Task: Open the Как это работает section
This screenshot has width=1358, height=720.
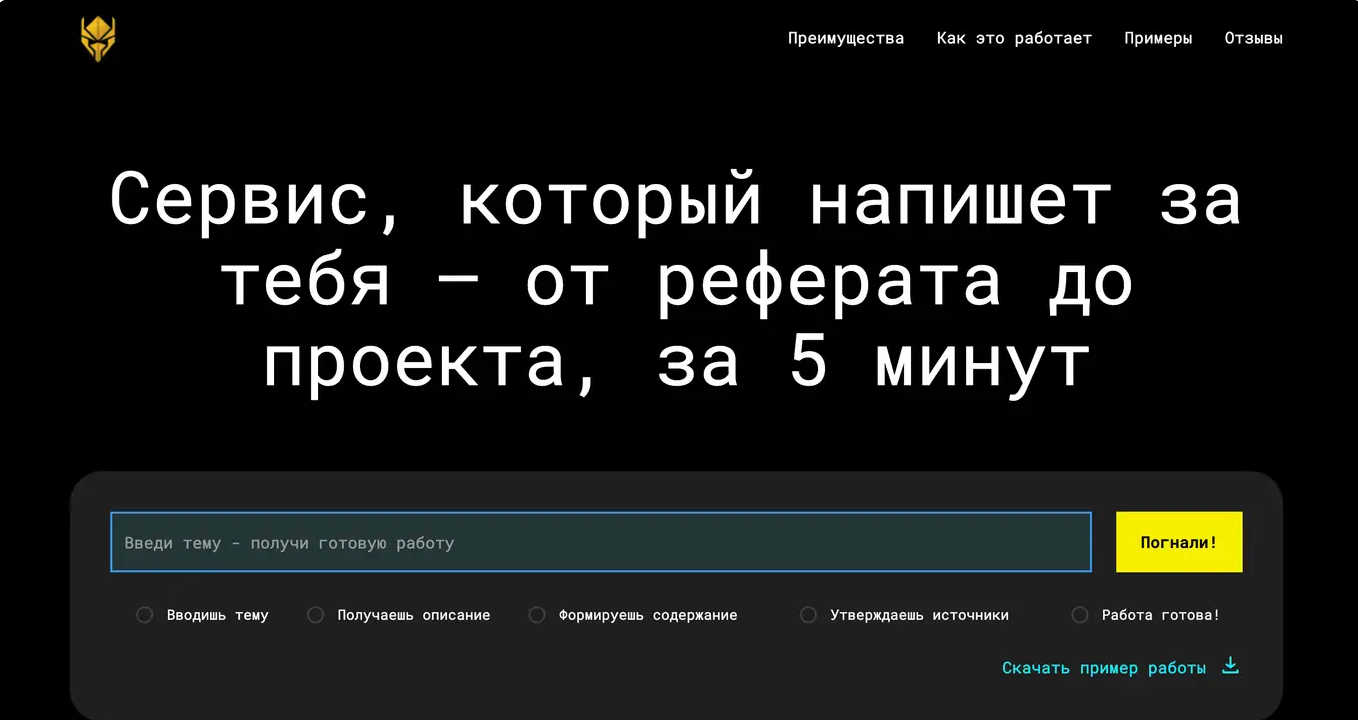Action: pos(1014,38)
